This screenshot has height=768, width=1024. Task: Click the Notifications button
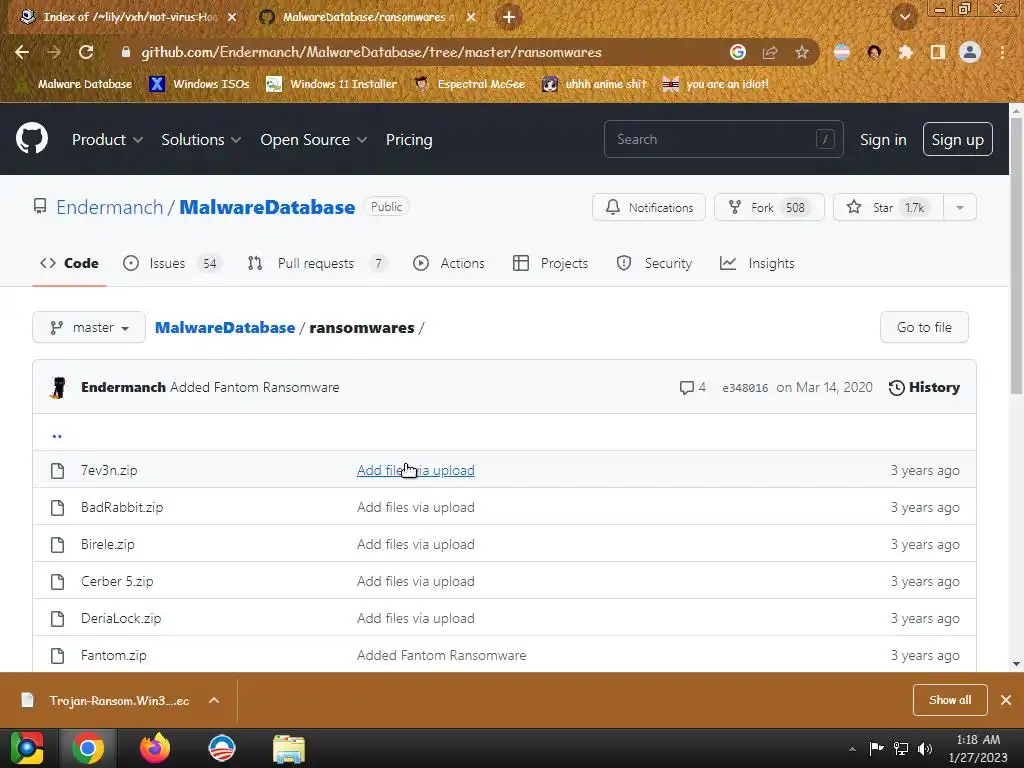[648, 208]
